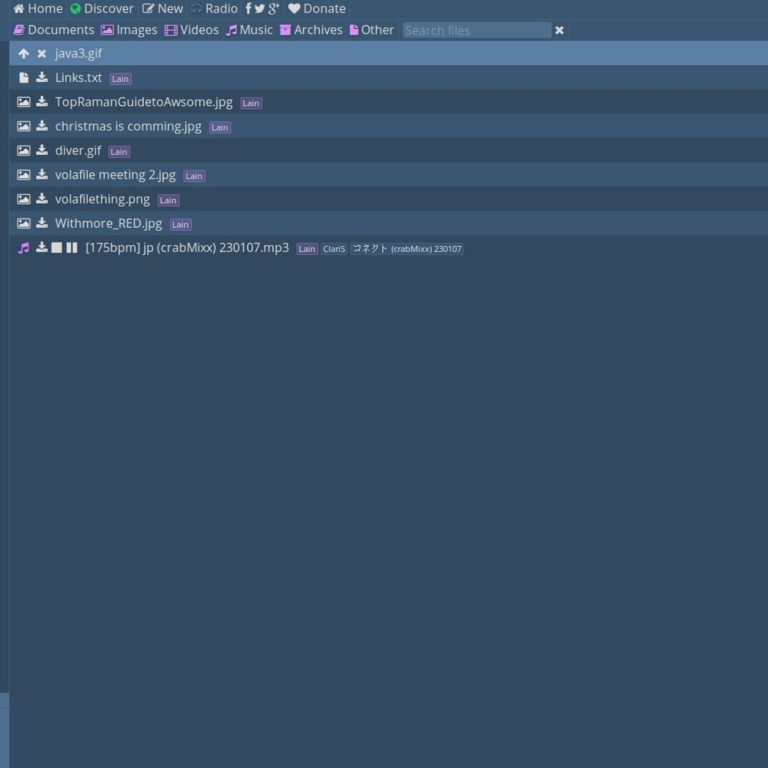This screenshot has height=768, width=768.
Task: Download Withmore_RED.jpg using its download icon
Action: coord(42,224)
